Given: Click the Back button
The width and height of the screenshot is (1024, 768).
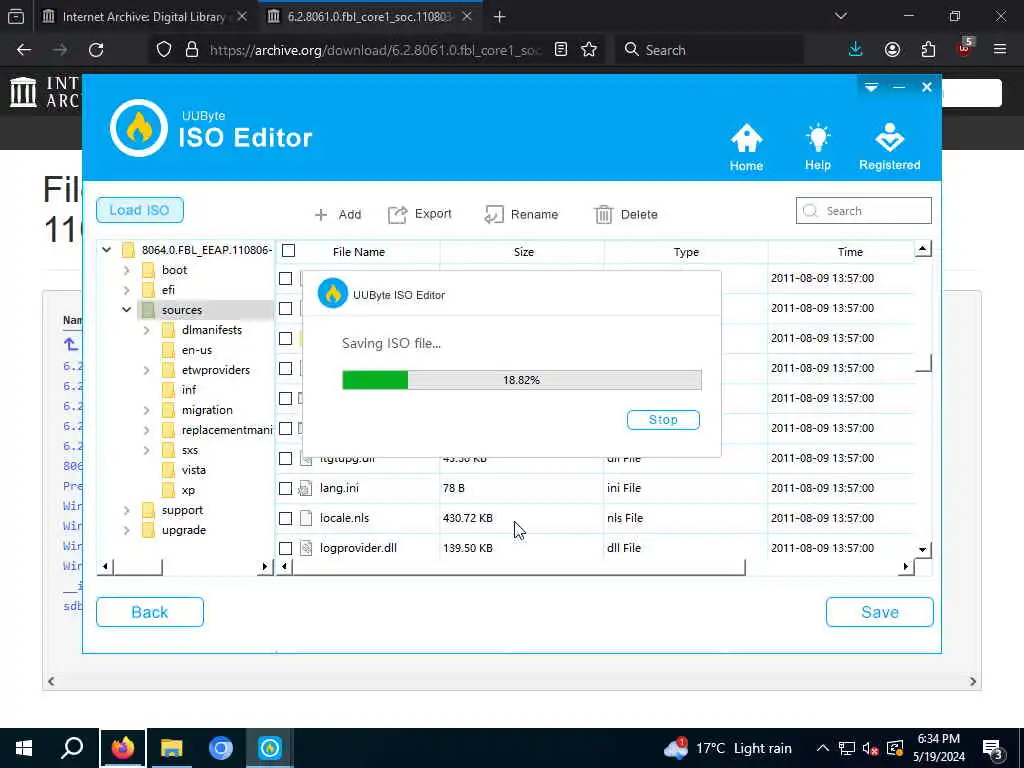Looking at the screenshot, I should coord(150,612).
